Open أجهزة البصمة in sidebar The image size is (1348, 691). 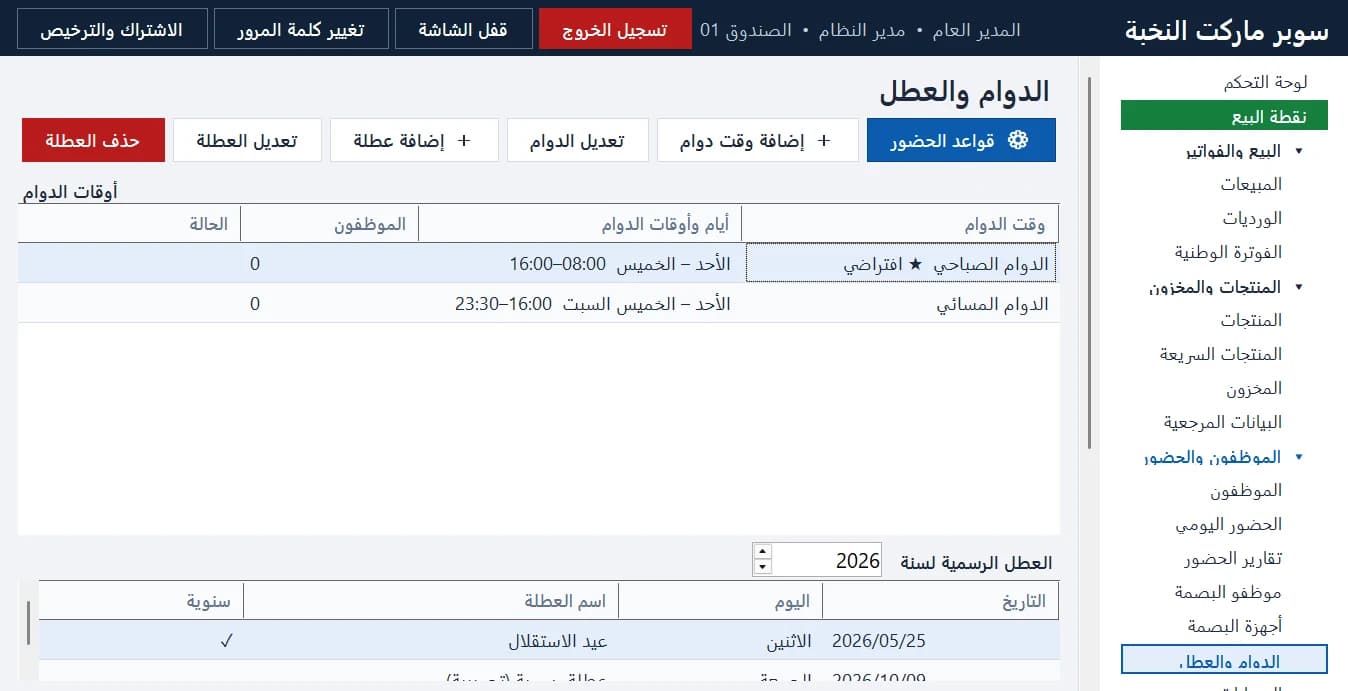1235,626
